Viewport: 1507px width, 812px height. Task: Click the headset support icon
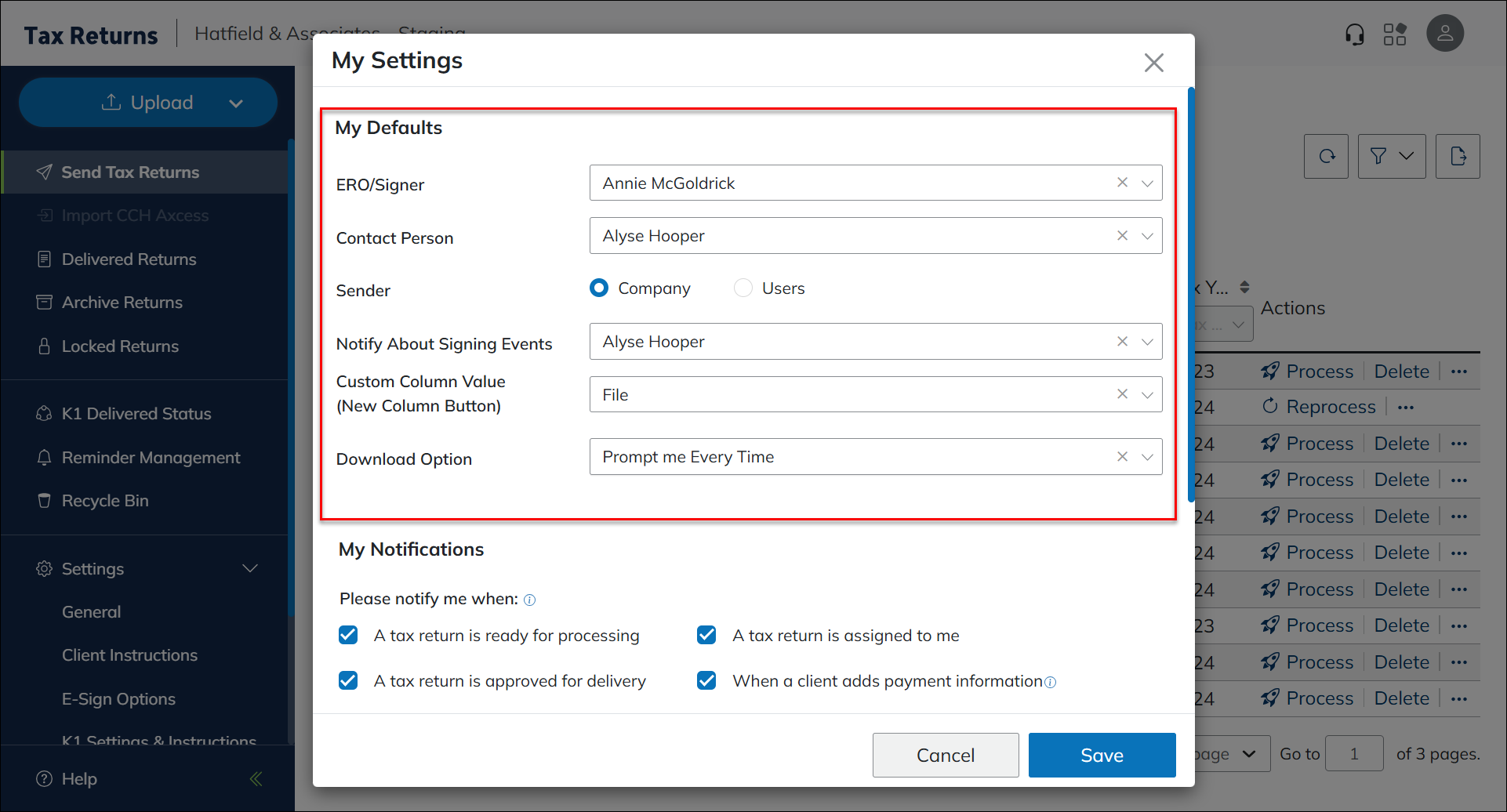coord(1354,34)
